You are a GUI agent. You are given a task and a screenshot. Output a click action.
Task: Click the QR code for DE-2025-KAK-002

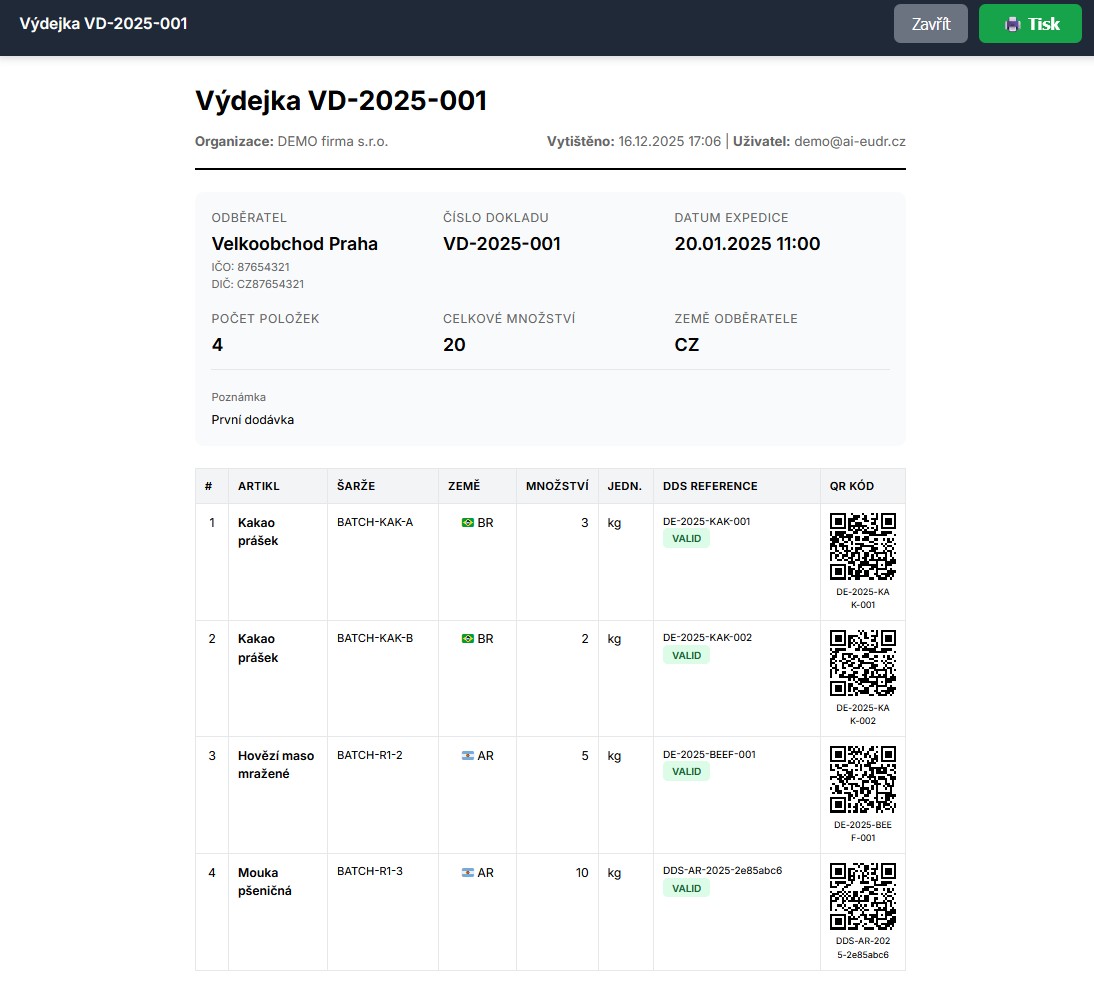(x=862, y=662)
